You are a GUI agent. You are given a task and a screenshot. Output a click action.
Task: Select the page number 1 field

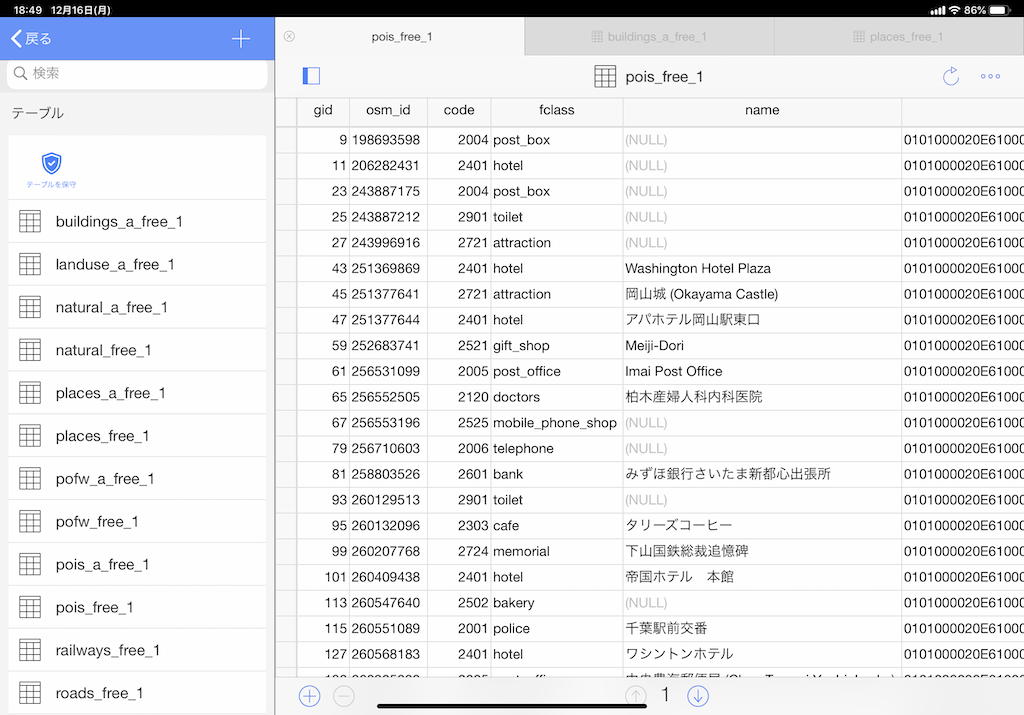click(x=665, y=695)
